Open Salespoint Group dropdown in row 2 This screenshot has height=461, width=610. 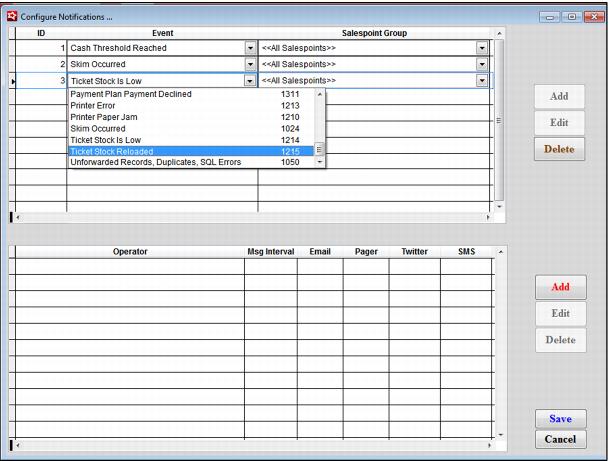click(482, 64)
